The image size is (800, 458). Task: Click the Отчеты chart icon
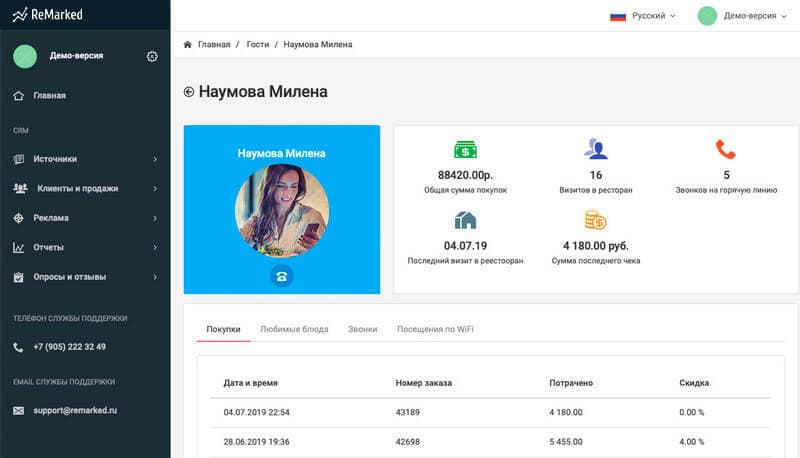coord(18,247)
